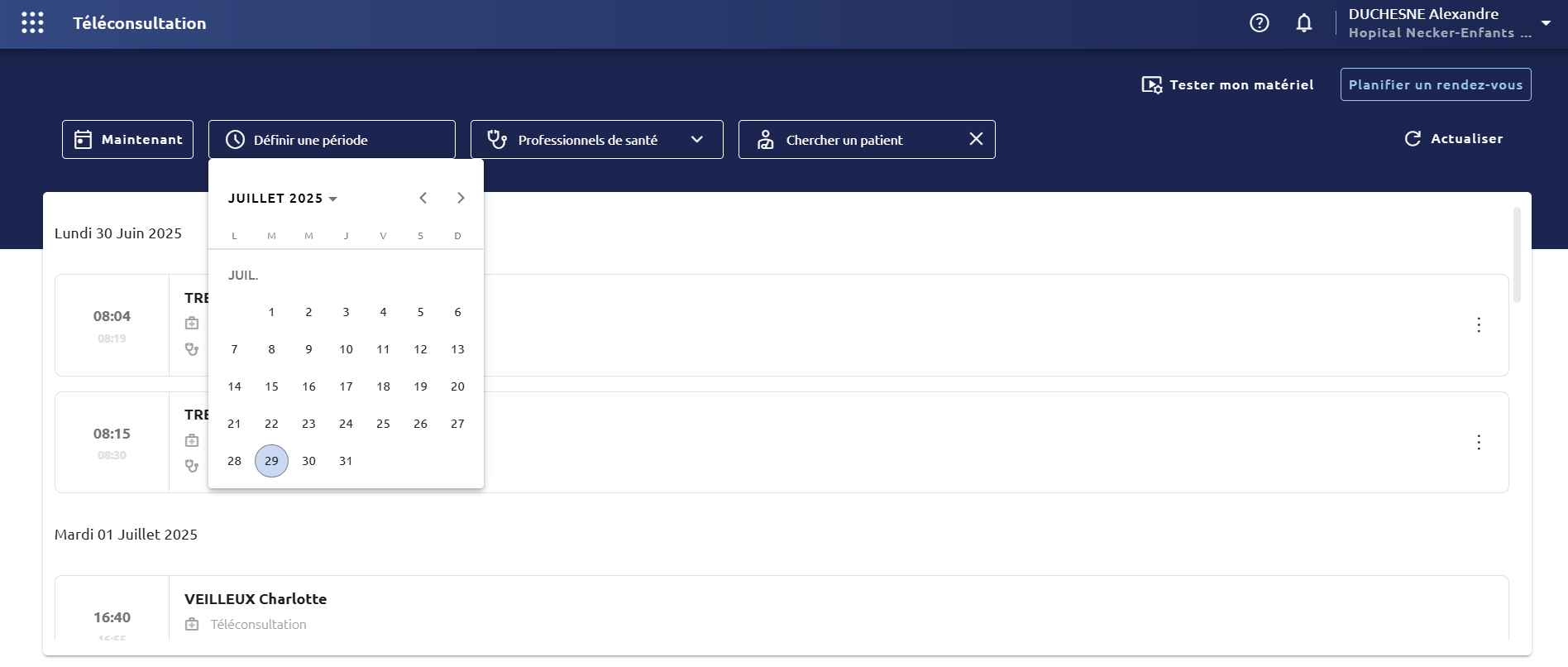Choose July 15 in the date picker
The height and width of the screenshot is (667, 1568).
(271, 386)
